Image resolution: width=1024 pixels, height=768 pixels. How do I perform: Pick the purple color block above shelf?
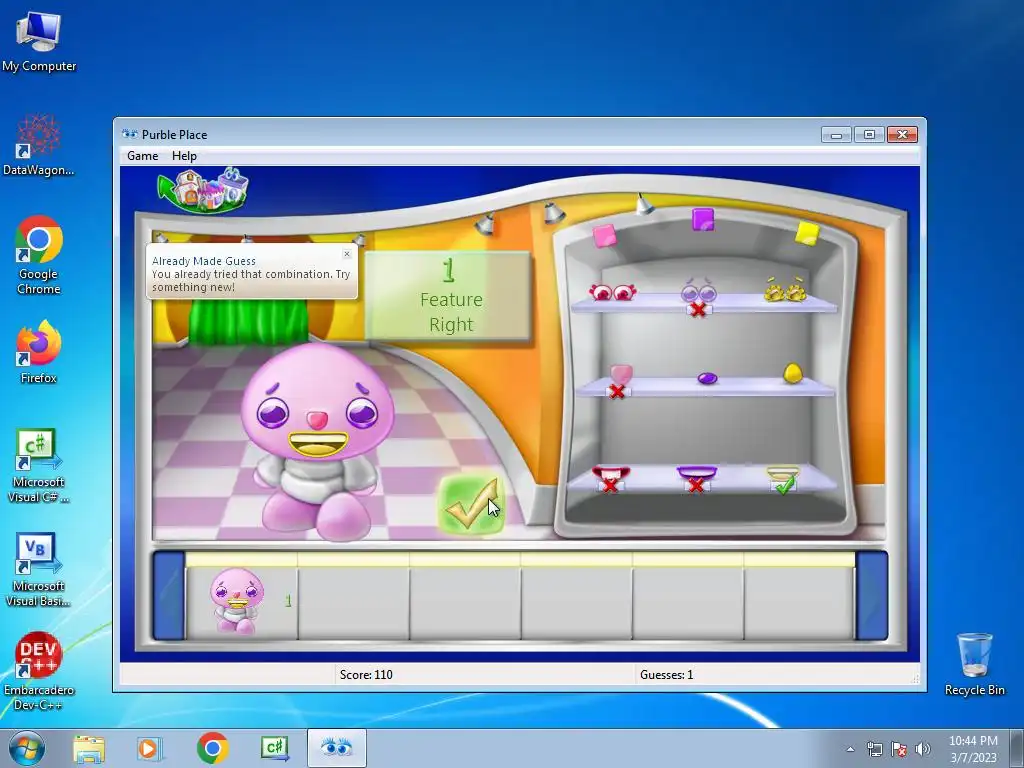click(703, 220)
